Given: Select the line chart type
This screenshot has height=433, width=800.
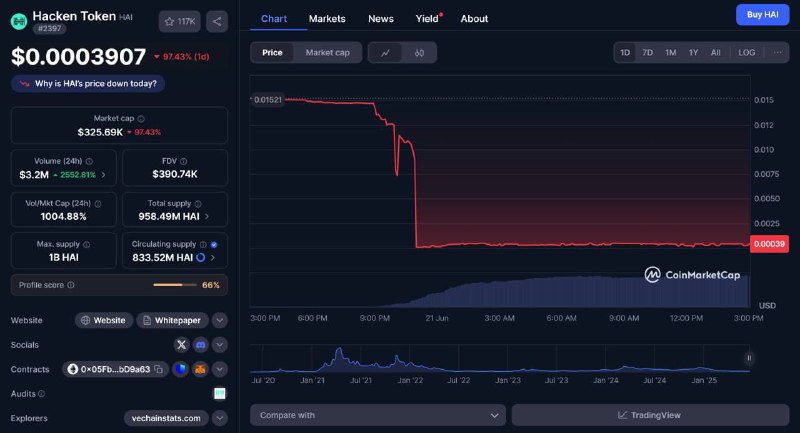Looking at the screenshot, I should 386,53.
